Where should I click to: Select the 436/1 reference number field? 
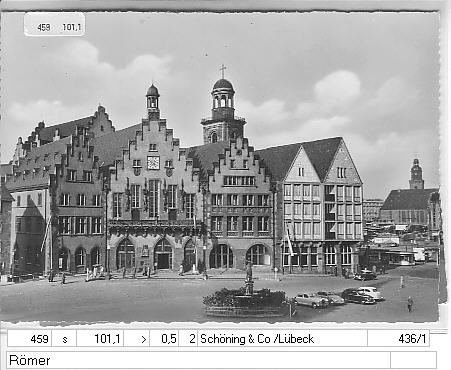398,339
